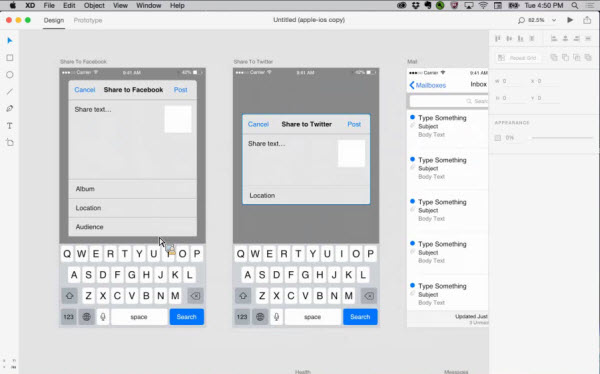The width and height of the screenshot is (600, 374).
Task: Click the distribute horizontally icon
Action: pos(588,38)
